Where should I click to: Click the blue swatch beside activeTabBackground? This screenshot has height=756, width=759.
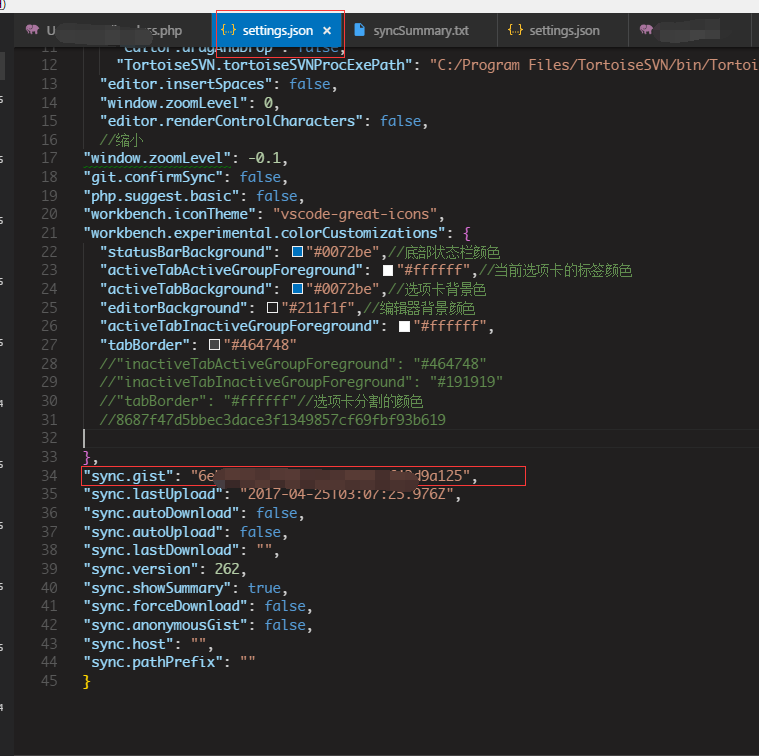pyautogui.click(x=297, y=289)
